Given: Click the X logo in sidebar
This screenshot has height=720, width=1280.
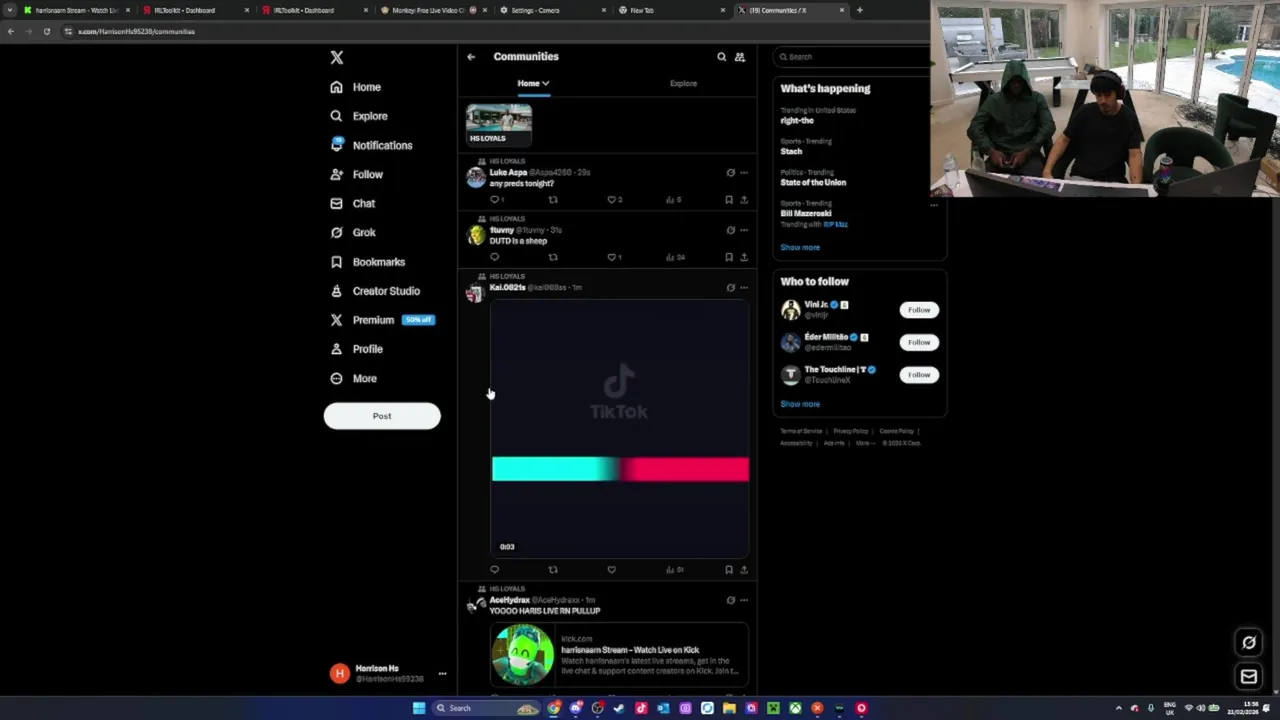Looking at the screenshot, I should tap(337, 58).
